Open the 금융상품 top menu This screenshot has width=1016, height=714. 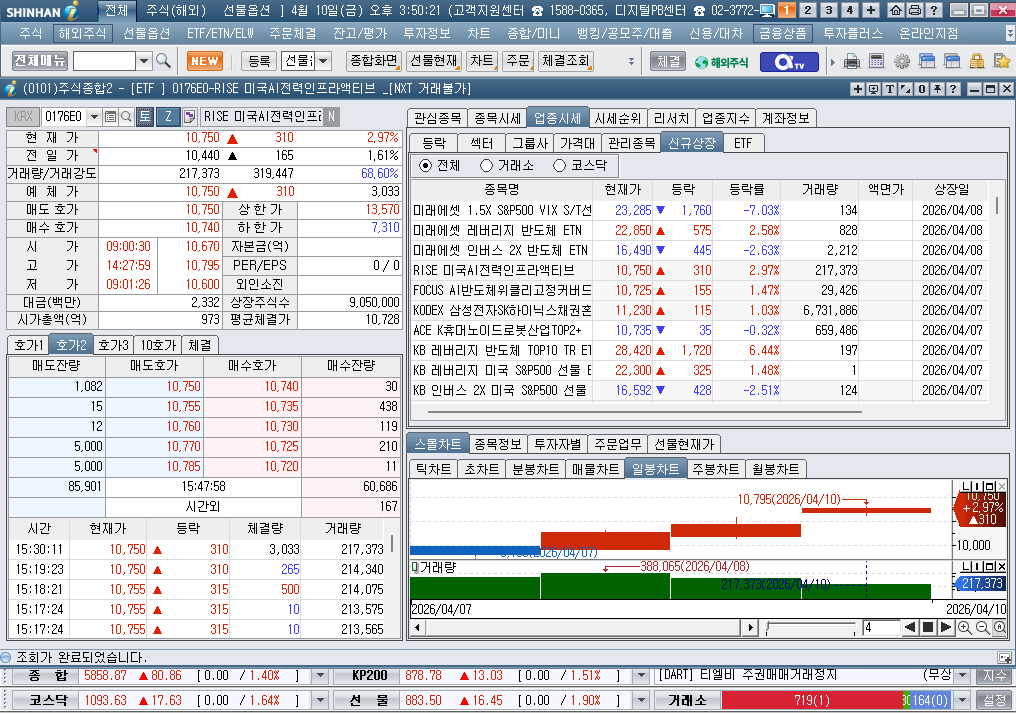[783, 34]
